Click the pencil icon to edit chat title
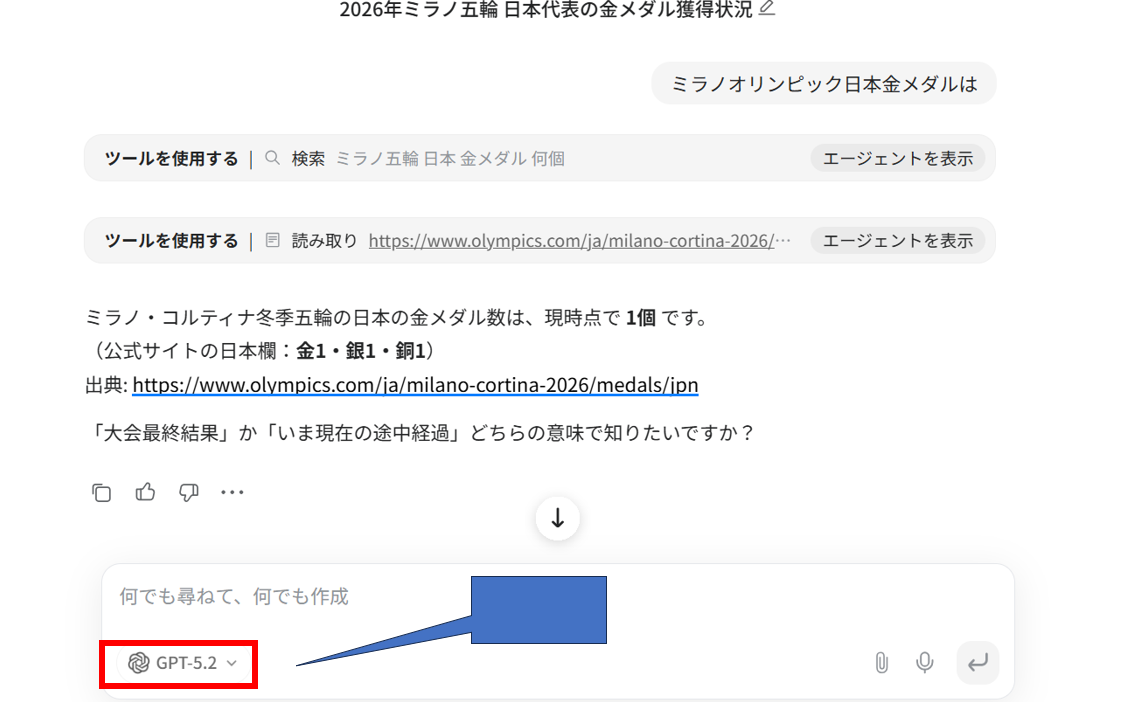This screenshot has height=702, width=1127. click(767, 9)
